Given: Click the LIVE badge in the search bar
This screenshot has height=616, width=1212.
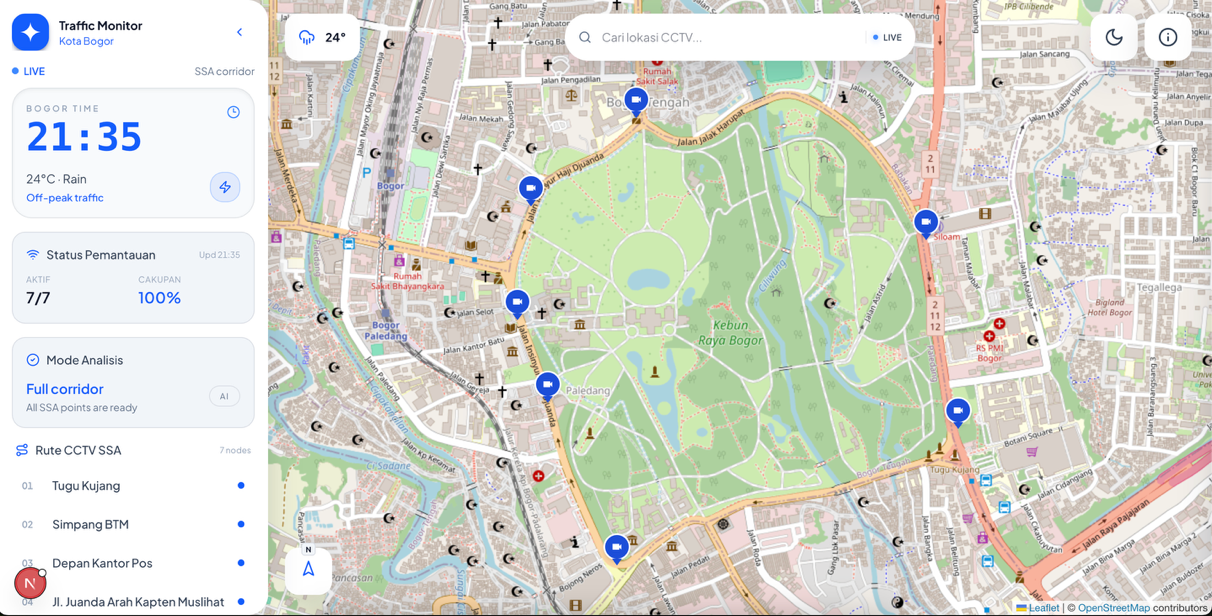Looking at the screenshot, I should point(887,37).
